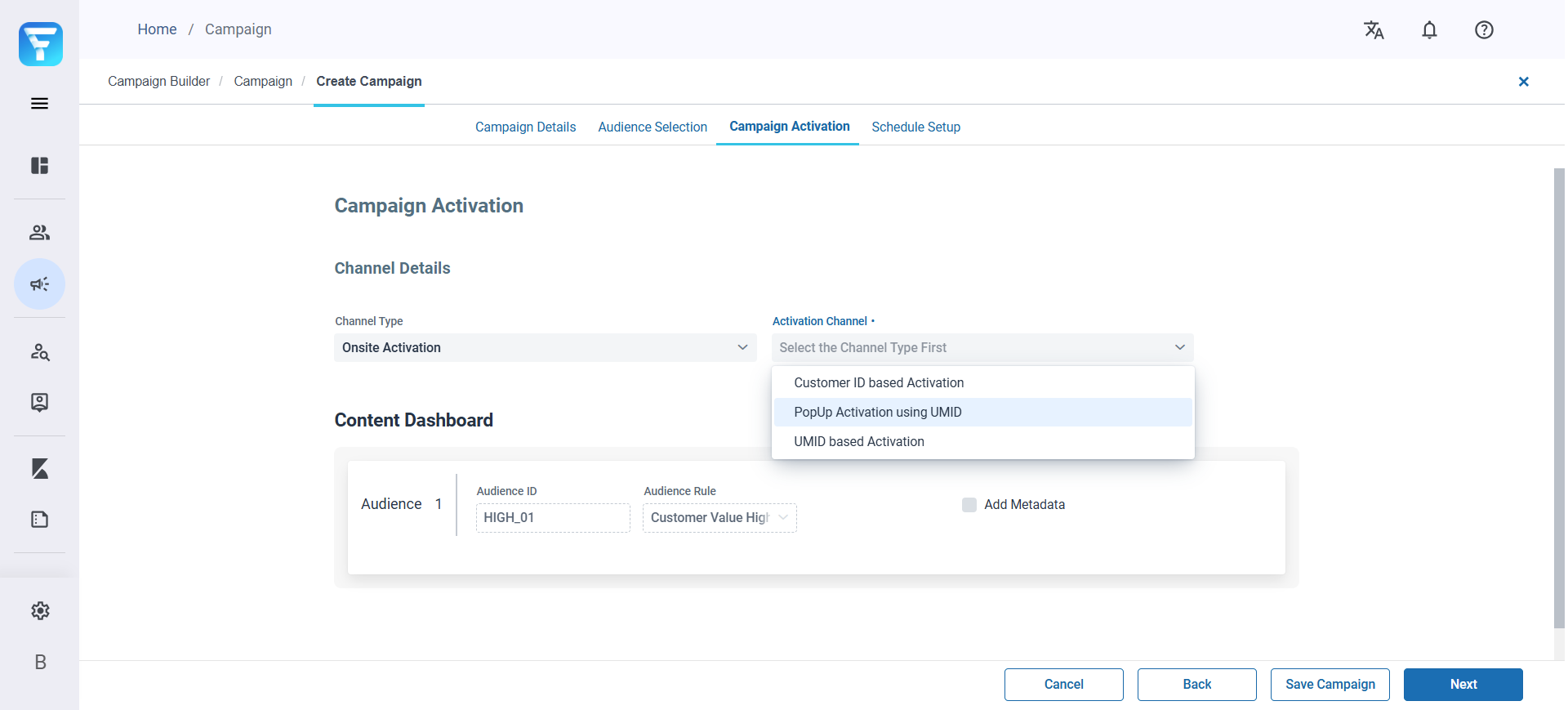The width and height of the screenshot is (1568, 710).
Task: Open the dashboard layout icon in sidebar
Action: pyautogui.click(x=39, y=166)
